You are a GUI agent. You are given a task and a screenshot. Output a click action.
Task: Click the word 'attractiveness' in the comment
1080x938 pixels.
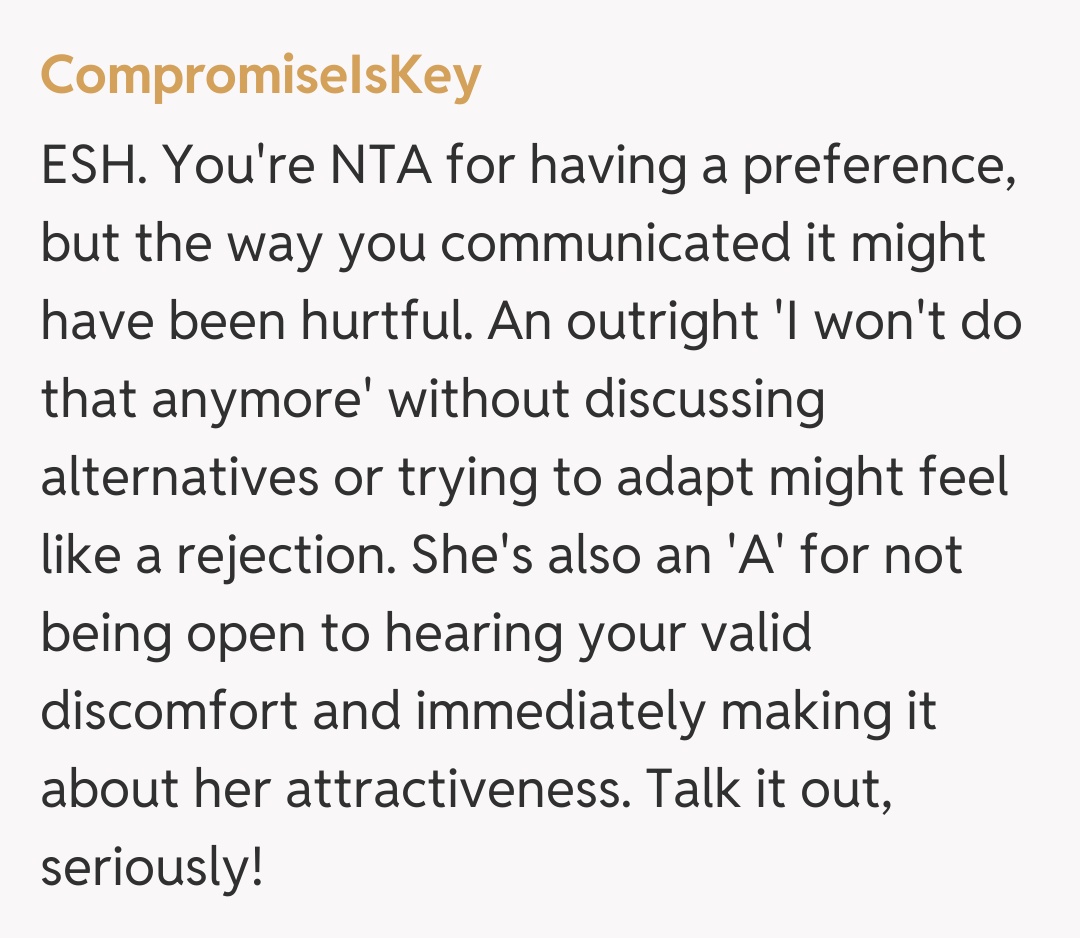456,792
